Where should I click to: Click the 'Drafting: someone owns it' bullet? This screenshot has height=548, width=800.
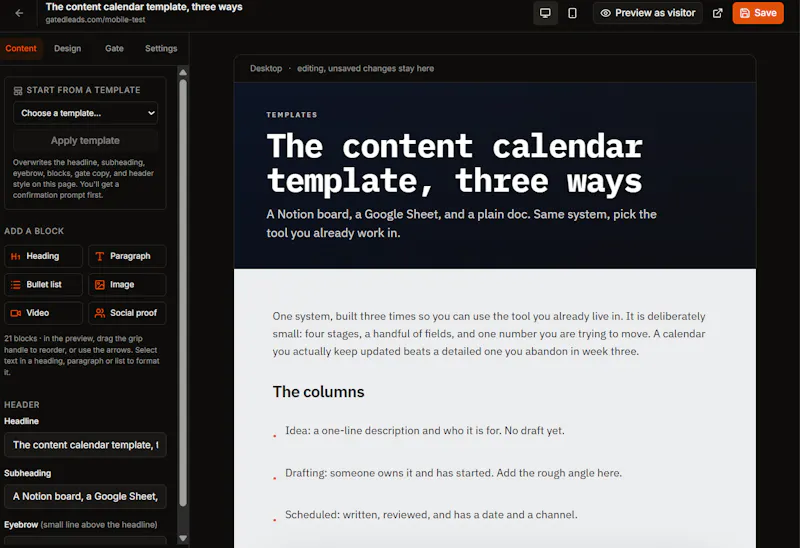click(x=453, y=473)
